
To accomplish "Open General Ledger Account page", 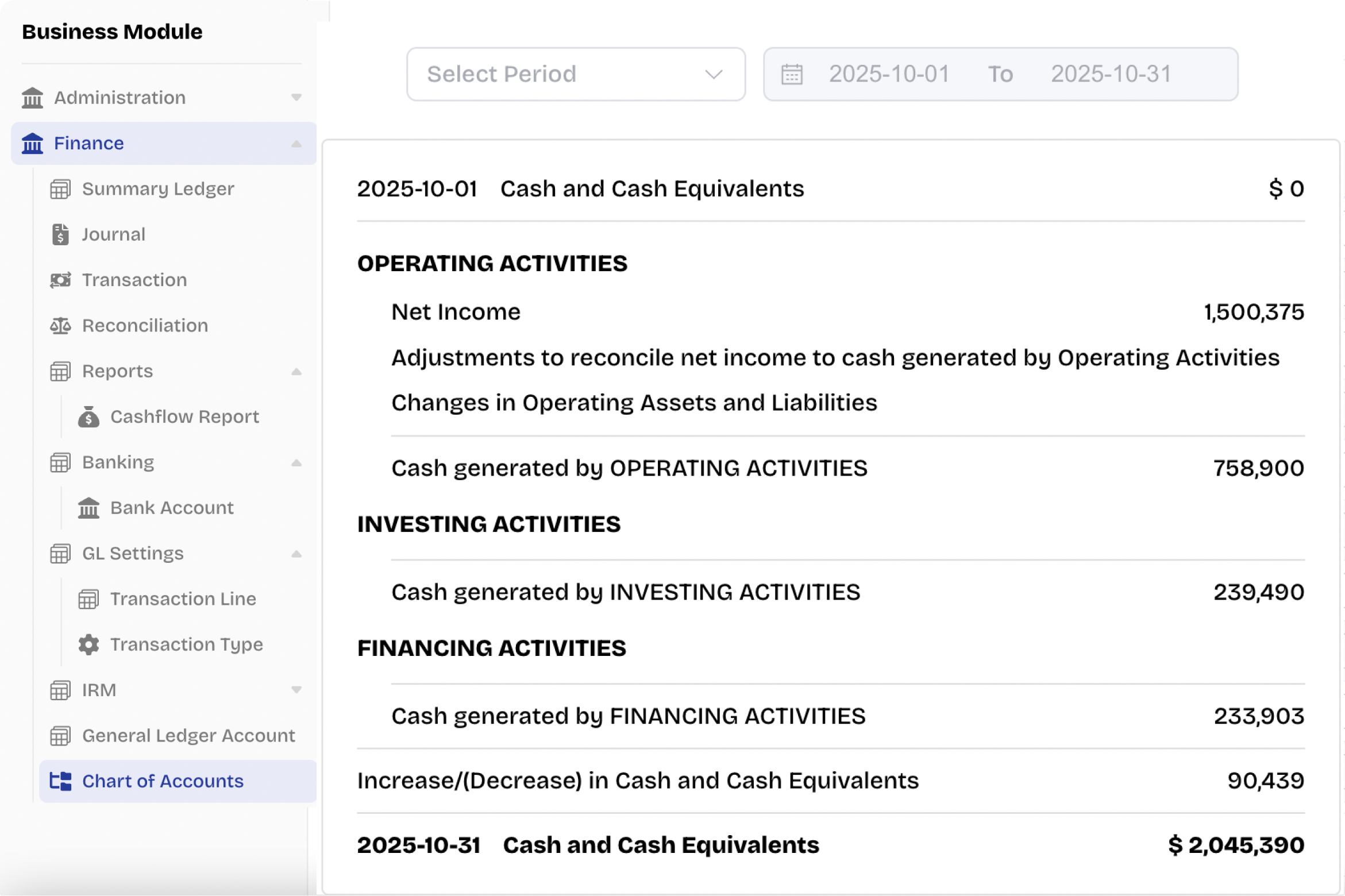I will point(188,736).
